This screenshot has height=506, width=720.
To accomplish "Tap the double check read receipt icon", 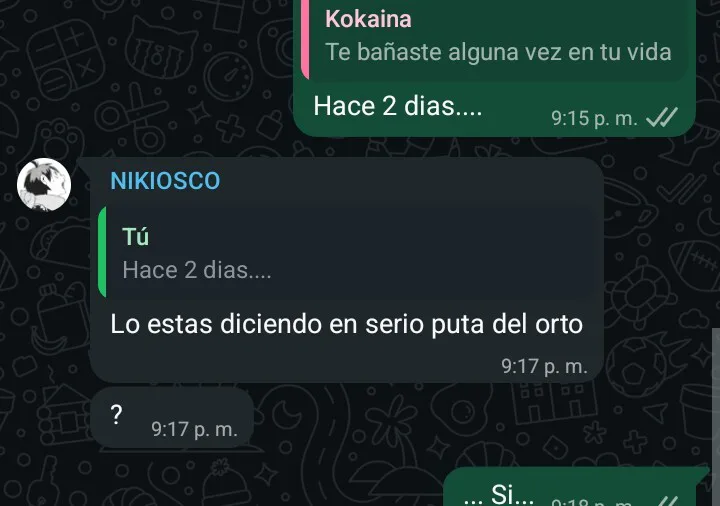I will 662,118.
